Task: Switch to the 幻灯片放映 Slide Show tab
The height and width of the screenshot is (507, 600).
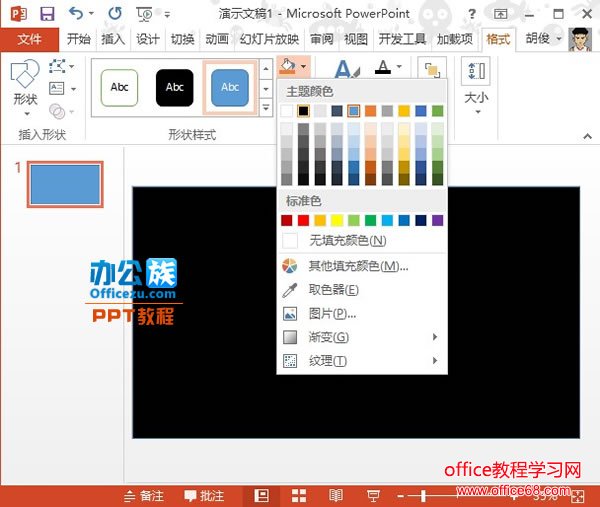Action: (269, 39)
